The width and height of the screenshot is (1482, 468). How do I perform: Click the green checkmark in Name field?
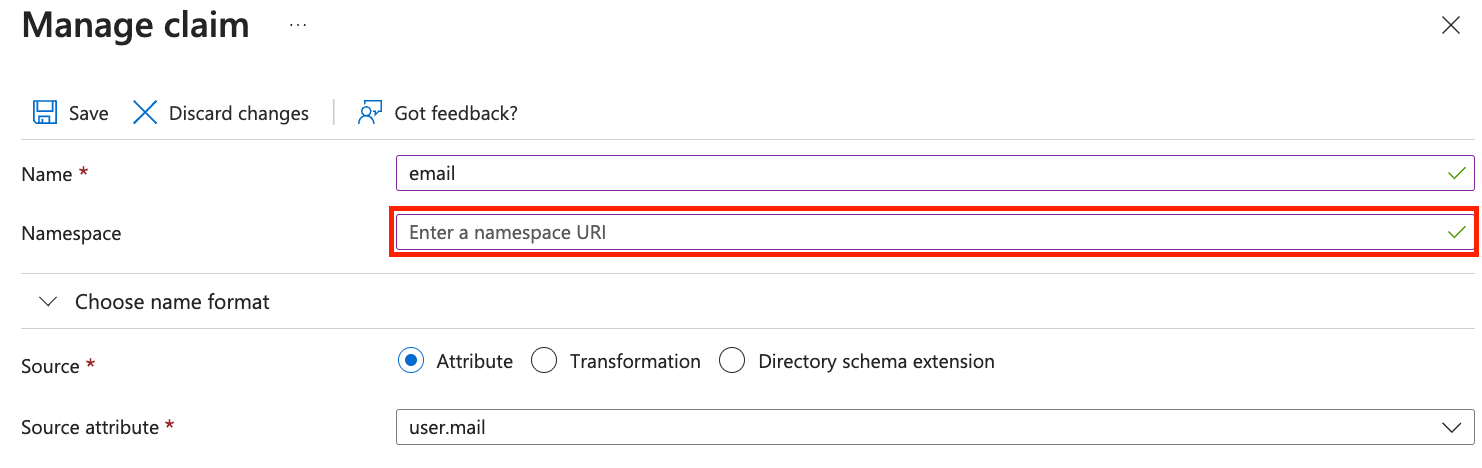[x=1456, y=173]
